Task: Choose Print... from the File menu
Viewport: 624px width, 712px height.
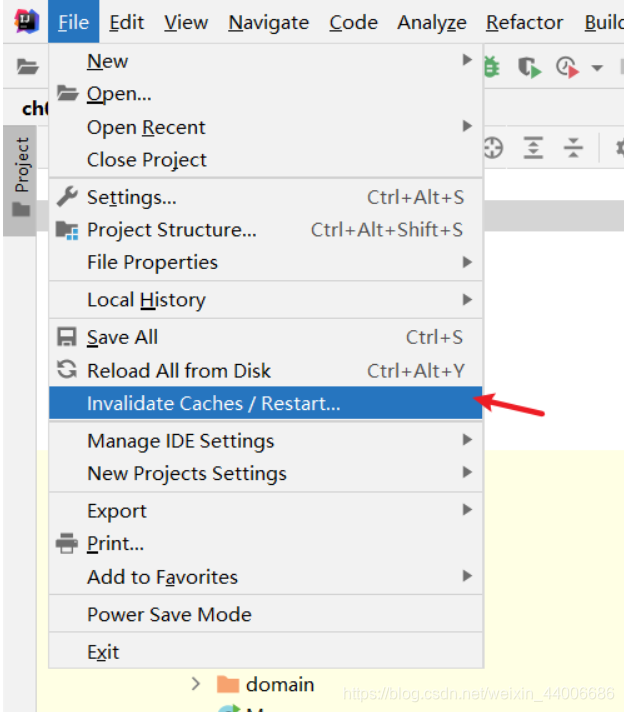Action: tap(266, 544)
